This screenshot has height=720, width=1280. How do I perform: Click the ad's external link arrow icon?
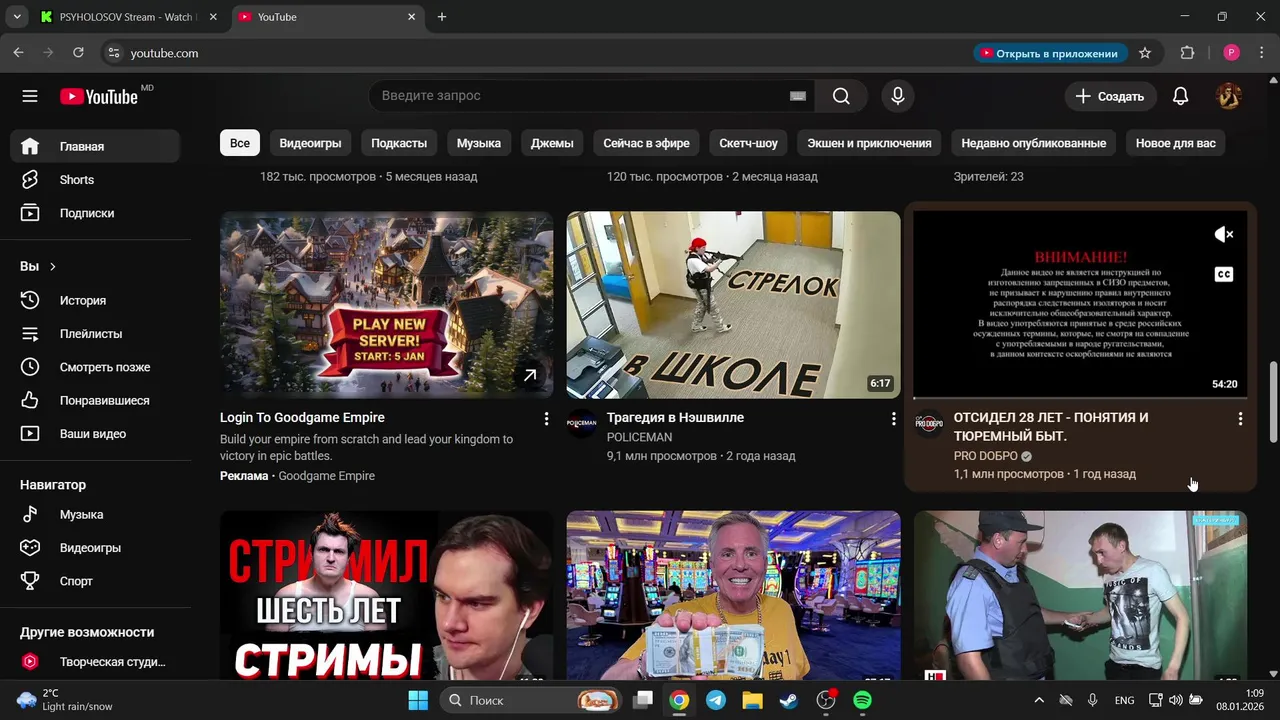coord(530,375)
